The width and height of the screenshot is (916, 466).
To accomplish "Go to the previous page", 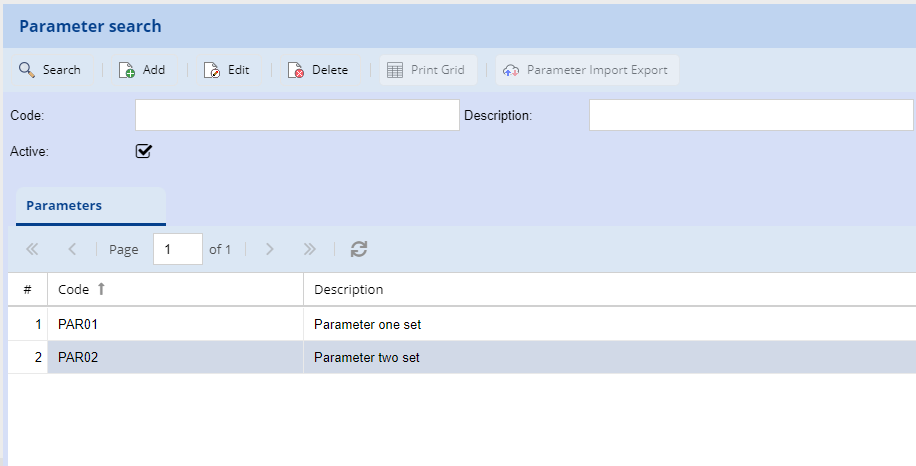I will click(x=72, y=249).
